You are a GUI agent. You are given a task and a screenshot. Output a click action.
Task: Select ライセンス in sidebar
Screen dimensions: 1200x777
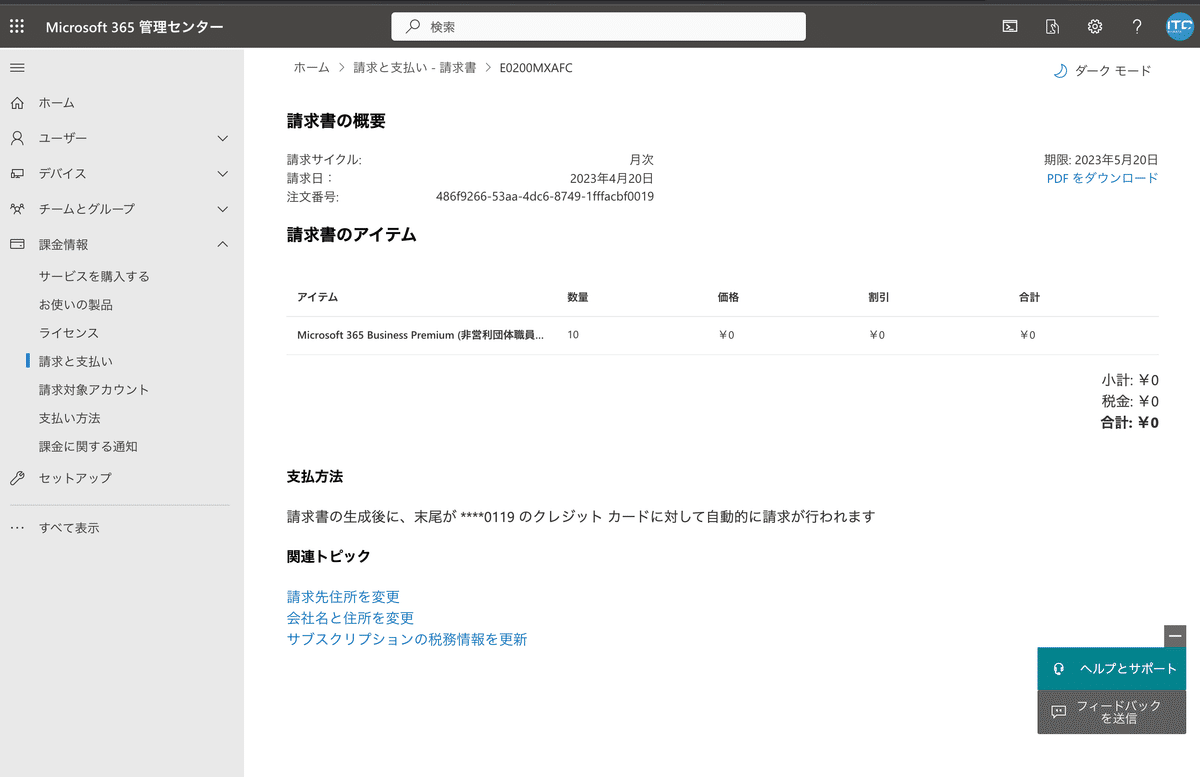69,333
